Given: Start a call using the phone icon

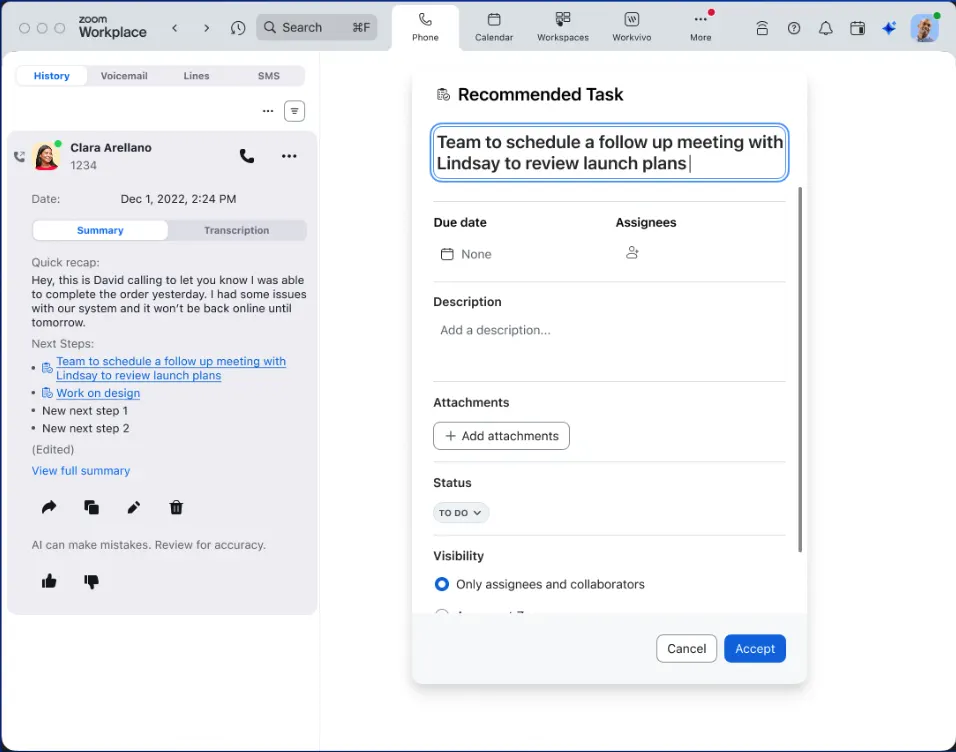Looking at the screenshot, I should pyautogui.click(x=246, y=156).
